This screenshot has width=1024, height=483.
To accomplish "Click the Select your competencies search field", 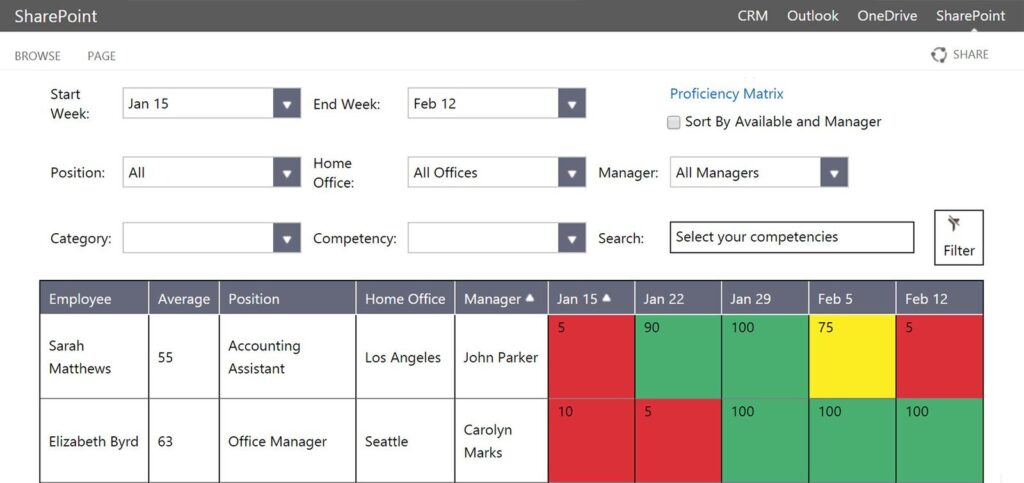I will (791, 237).
